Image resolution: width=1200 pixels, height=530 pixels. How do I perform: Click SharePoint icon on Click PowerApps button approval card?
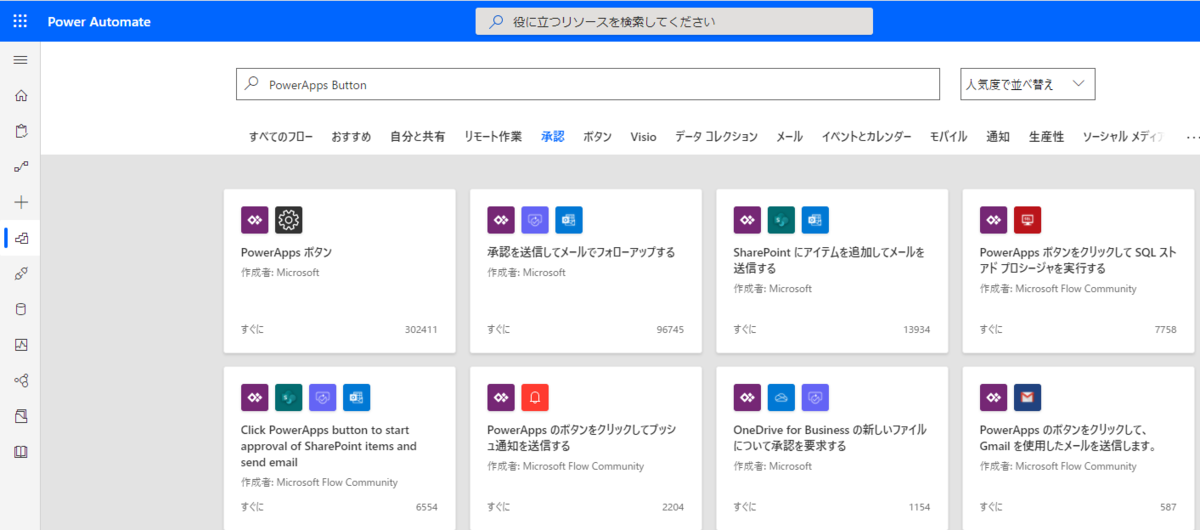289,397
